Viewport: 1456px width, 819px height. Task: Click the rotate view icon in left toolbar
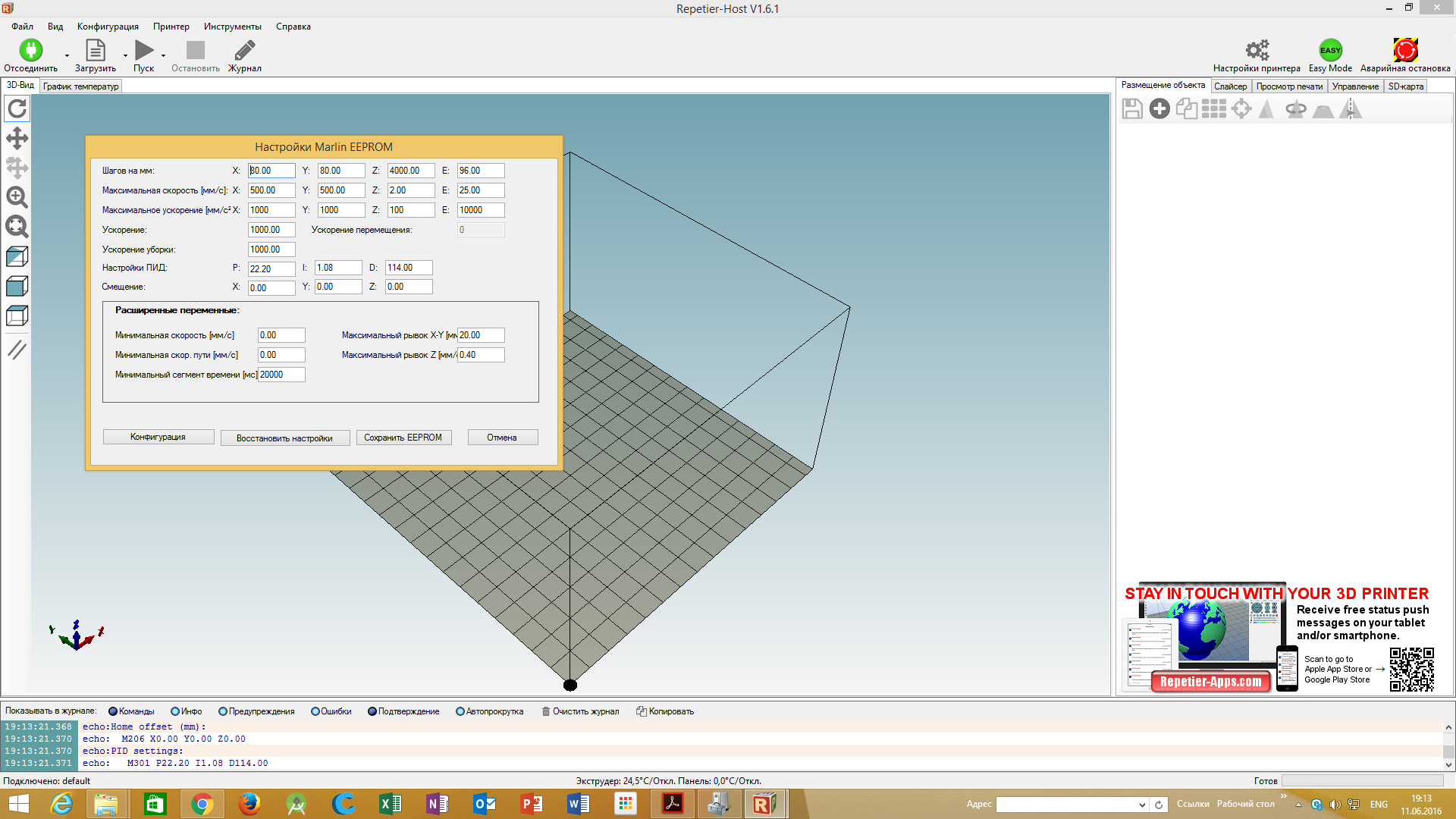pos(17,109)
